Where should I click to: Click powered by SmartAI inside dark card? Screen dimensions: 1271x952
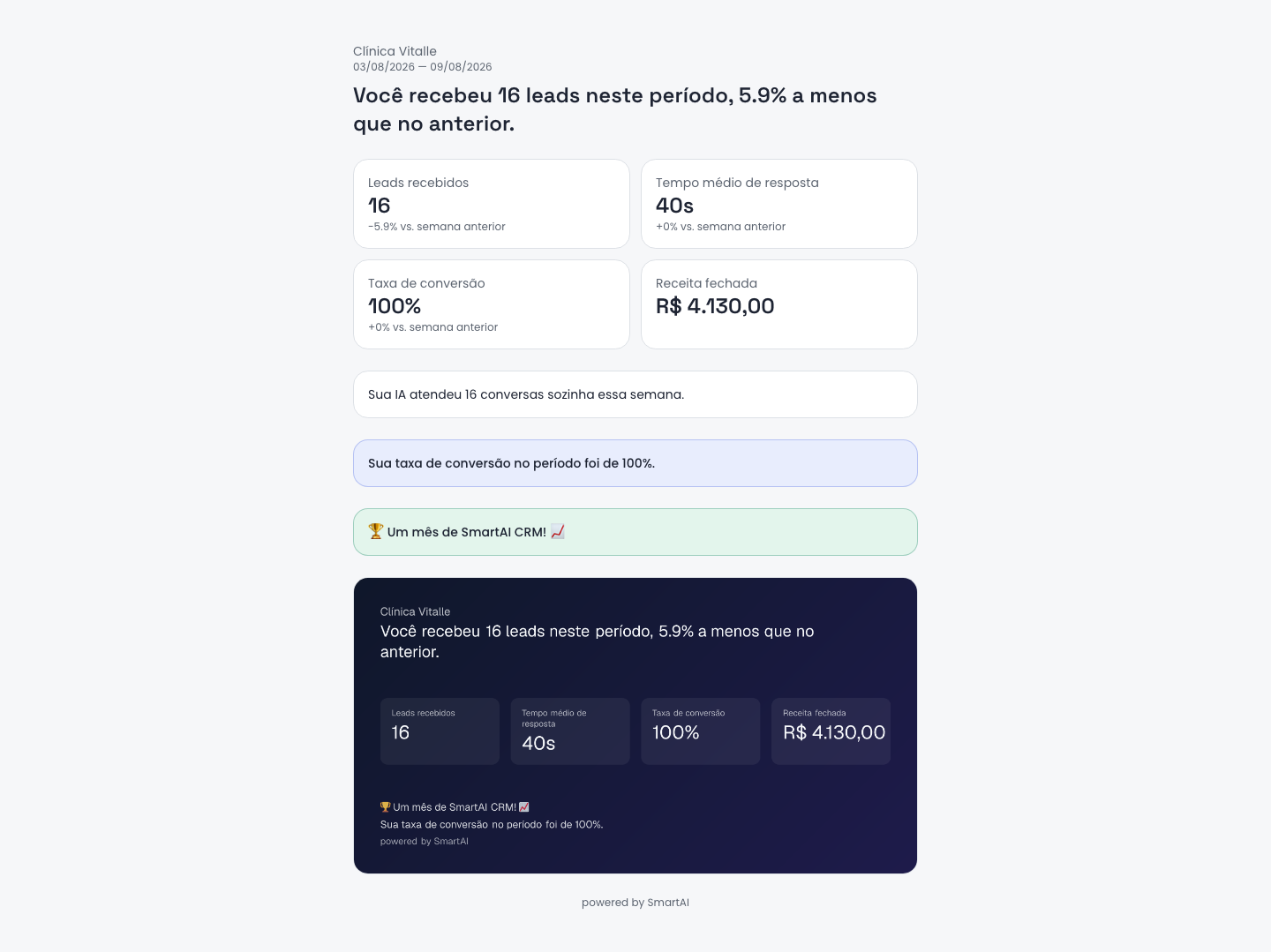(x=425, y=842)
